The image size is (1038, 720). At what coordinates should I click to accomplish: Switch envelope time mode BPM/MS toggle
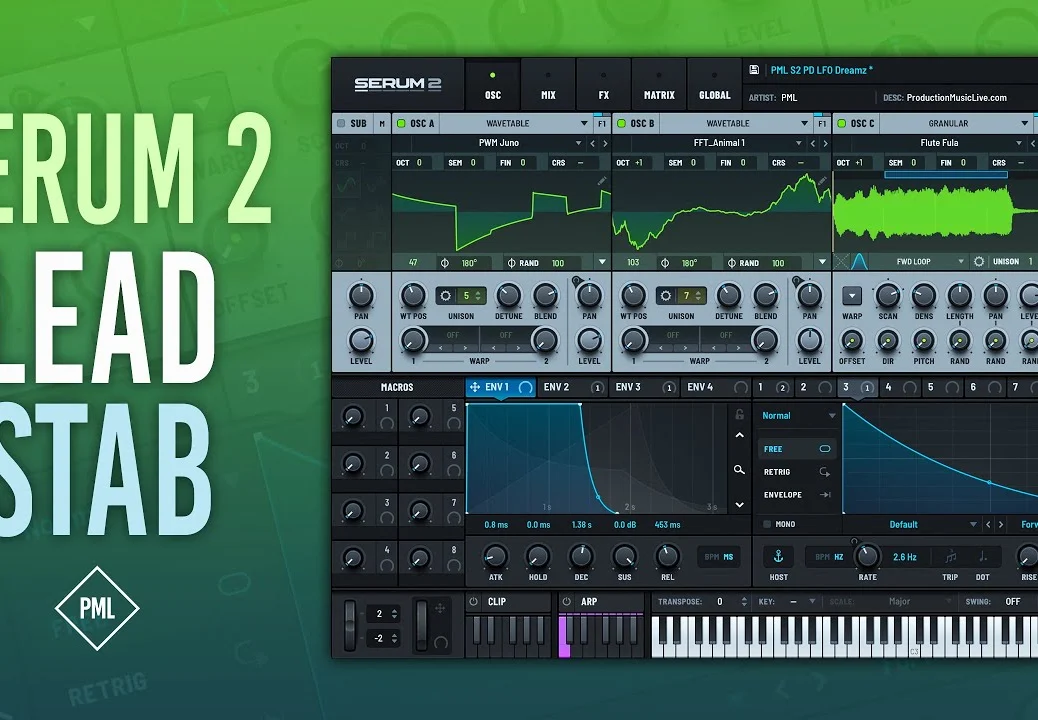pyautogui.click(x=719, y=557)
